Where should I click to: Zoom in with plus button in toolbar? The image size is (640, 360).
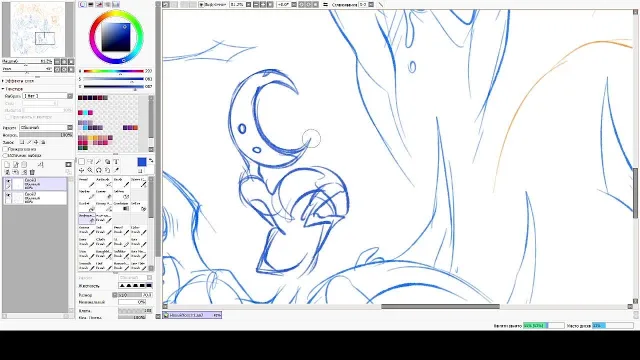(x=263, y=4)
